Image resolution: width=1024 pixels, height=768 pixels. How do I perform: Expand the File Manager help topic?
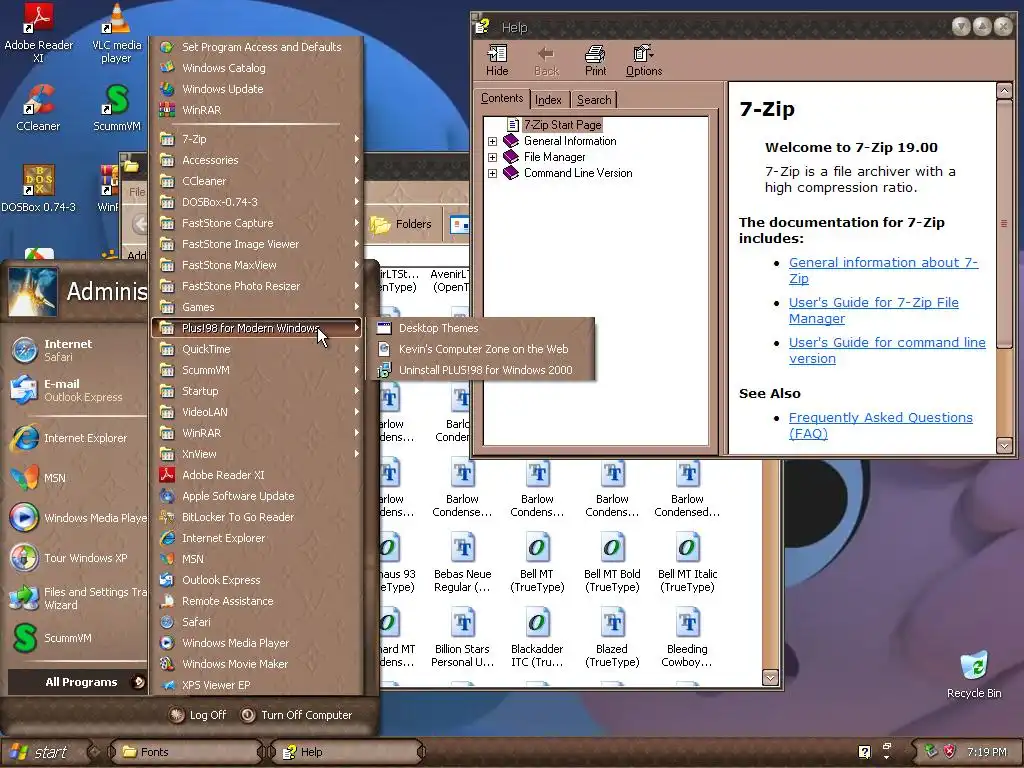pyautogui.click(x=492, y=157)
